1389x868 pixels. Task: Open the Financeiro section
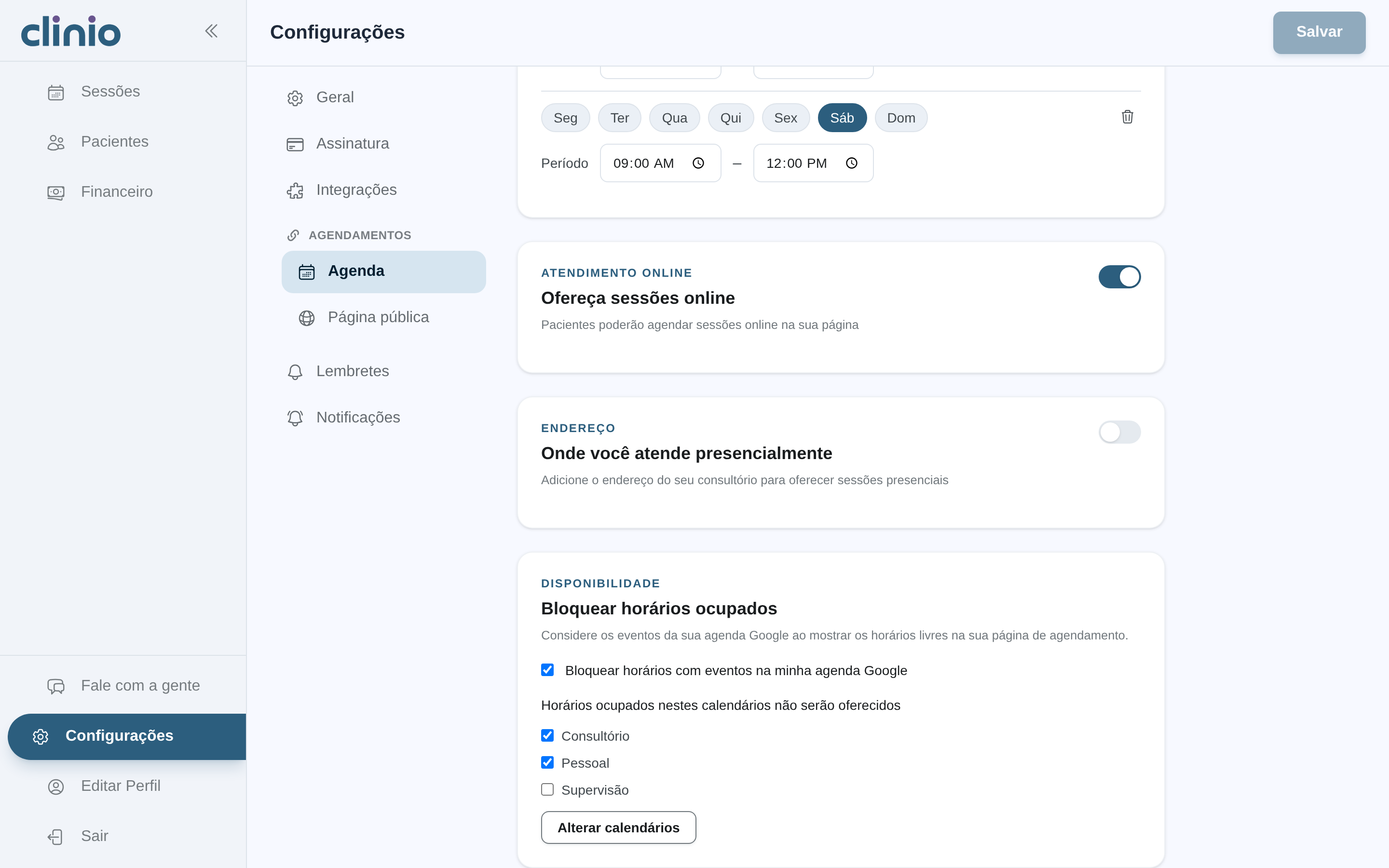click(123, 192)
